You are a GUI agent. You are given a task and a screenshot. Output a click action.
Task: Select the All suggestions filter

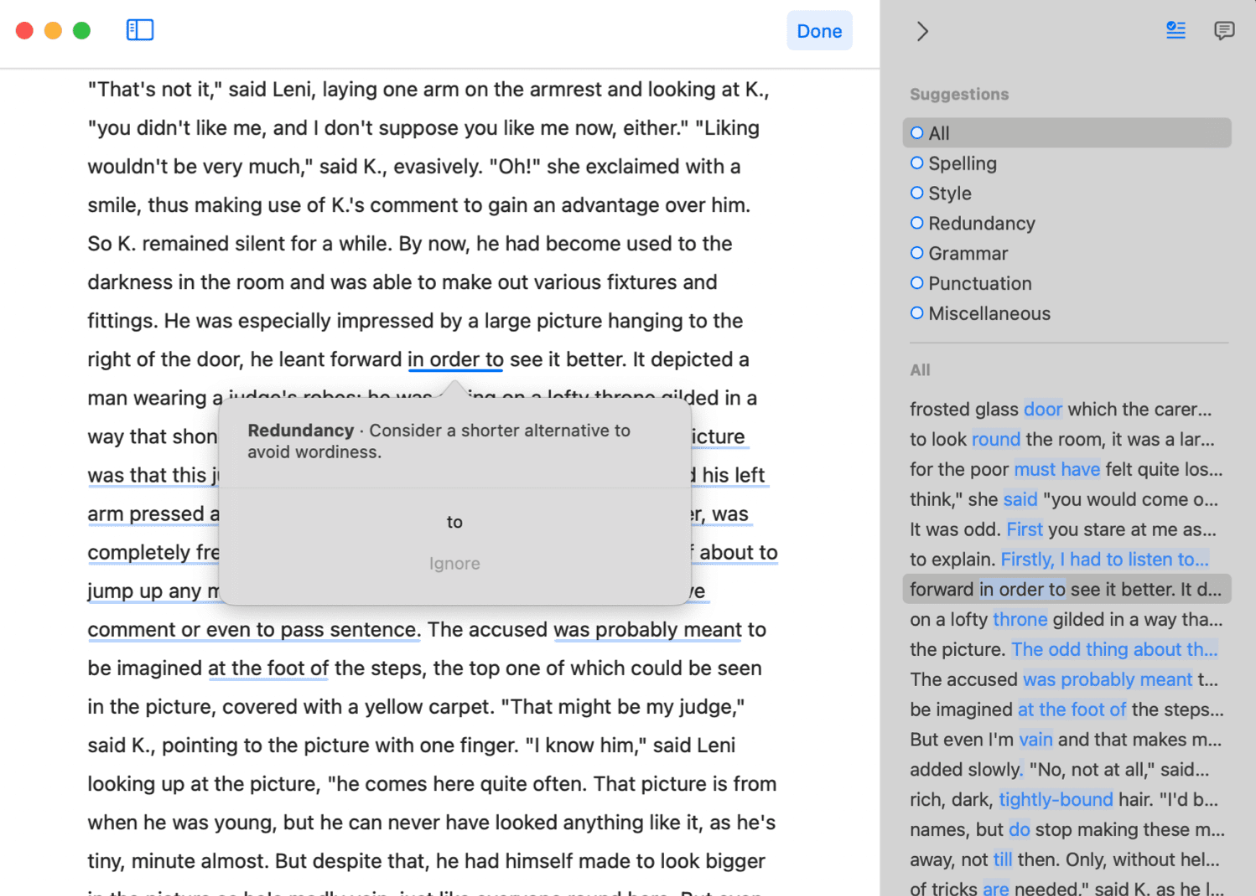pyautogui.click(x=1067, y=133)
